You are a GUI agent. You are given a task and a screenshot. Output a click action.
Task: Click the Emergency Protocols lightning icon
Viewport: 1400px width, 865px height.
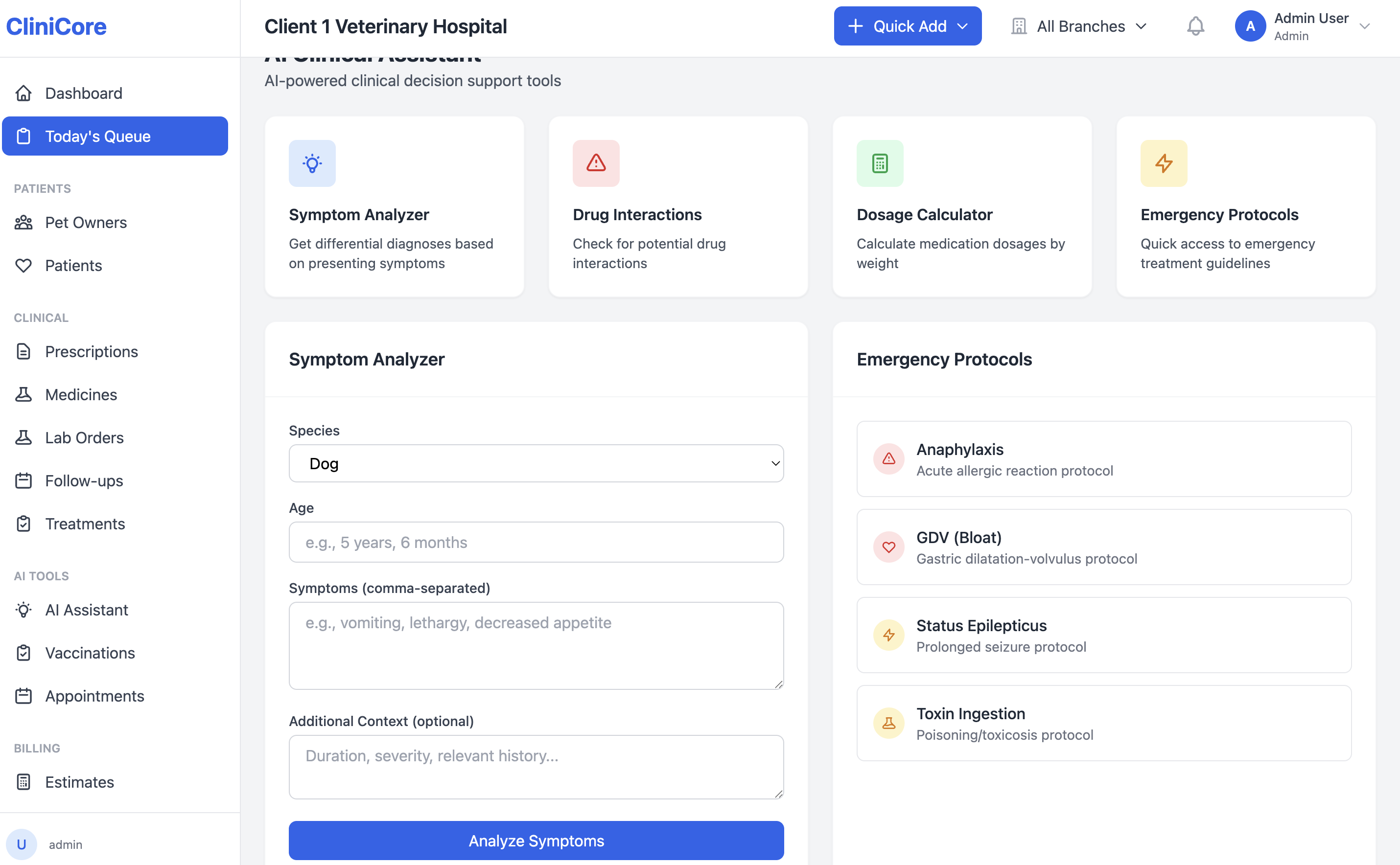pyautogui.click(x=1164, y=163)
